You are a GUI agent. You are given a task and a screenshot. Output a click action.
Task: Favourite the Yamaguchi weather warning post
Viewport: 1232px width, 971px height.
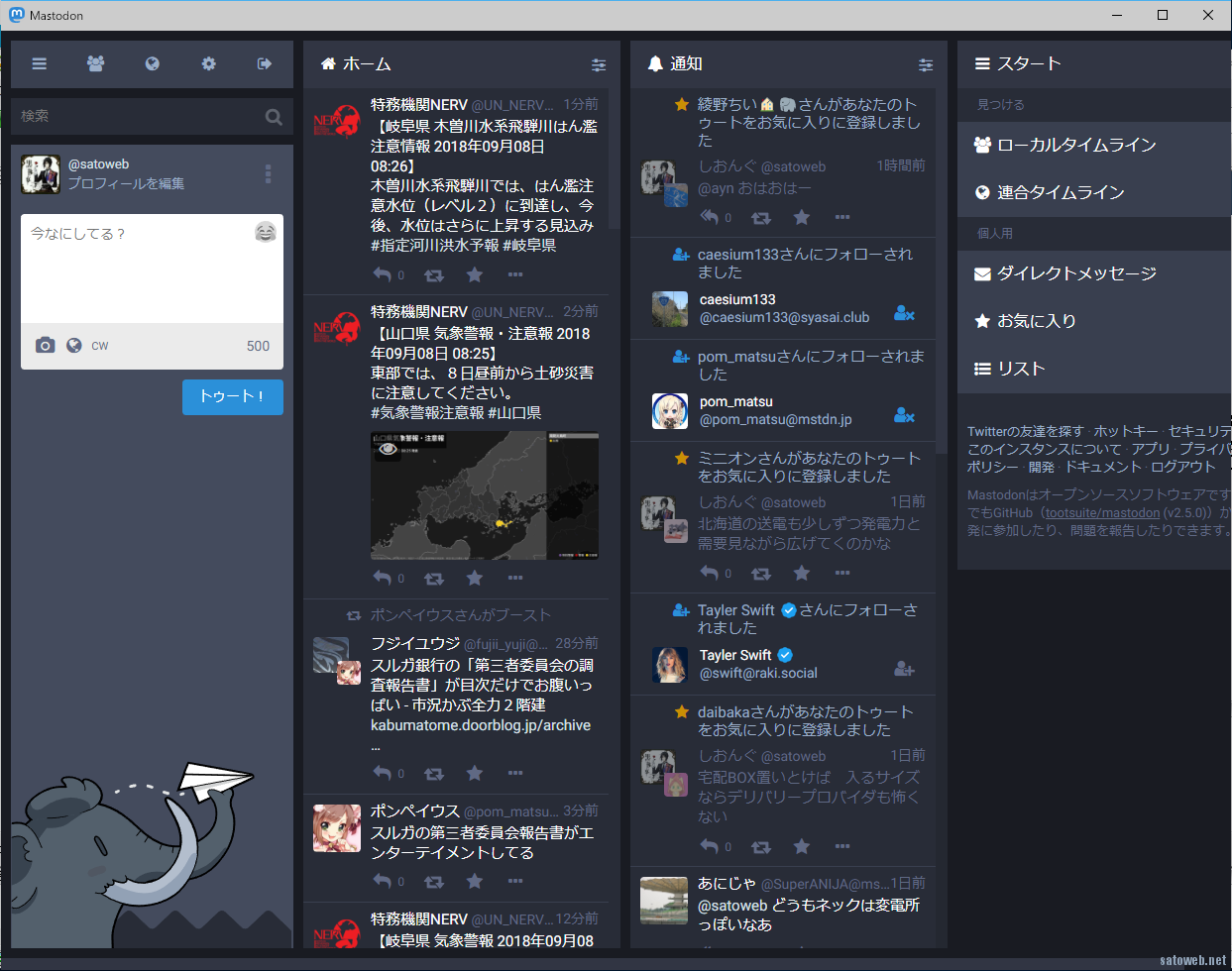[475, 578]
